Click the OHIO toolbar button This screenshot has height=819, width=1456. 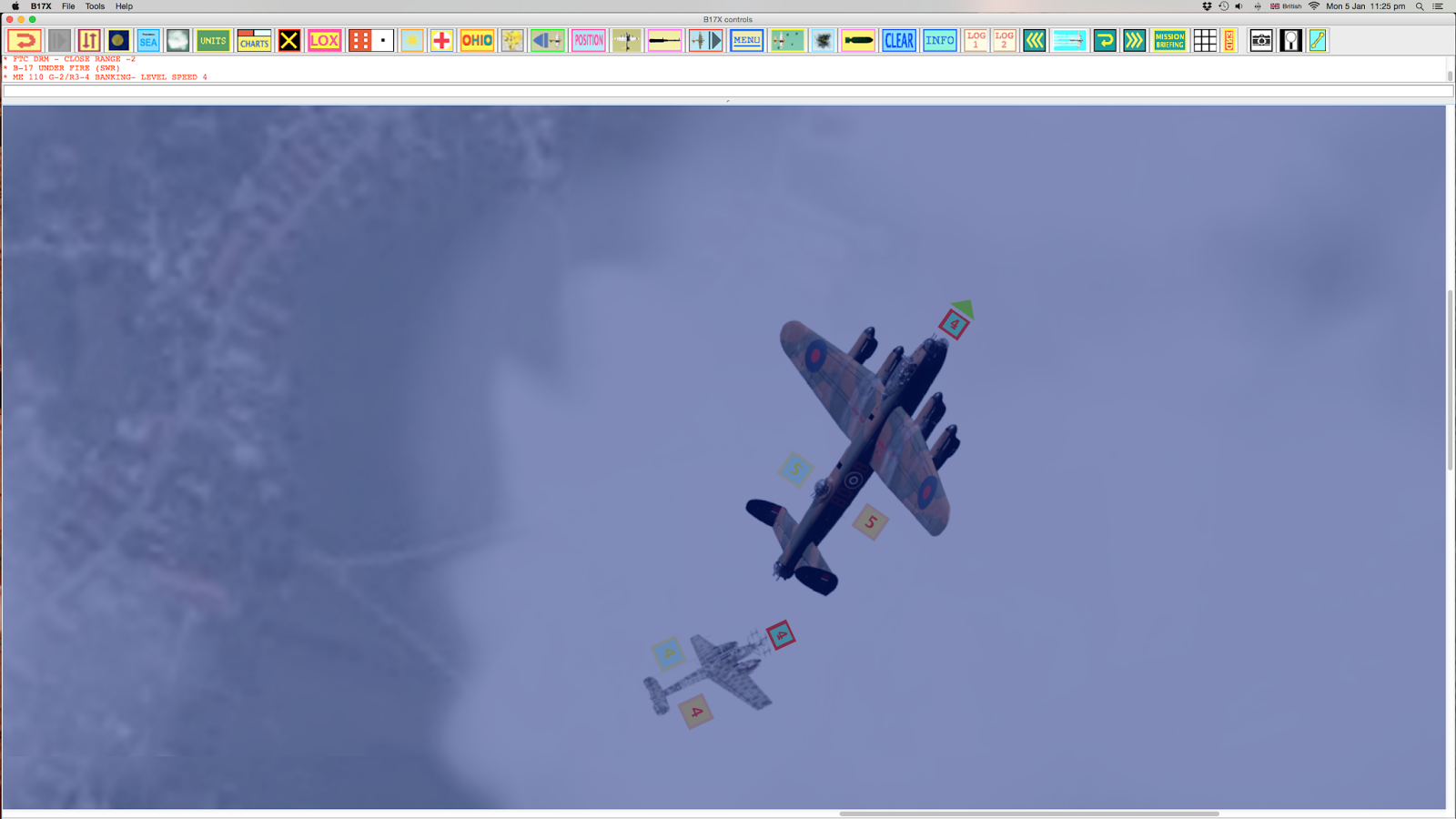477,40
